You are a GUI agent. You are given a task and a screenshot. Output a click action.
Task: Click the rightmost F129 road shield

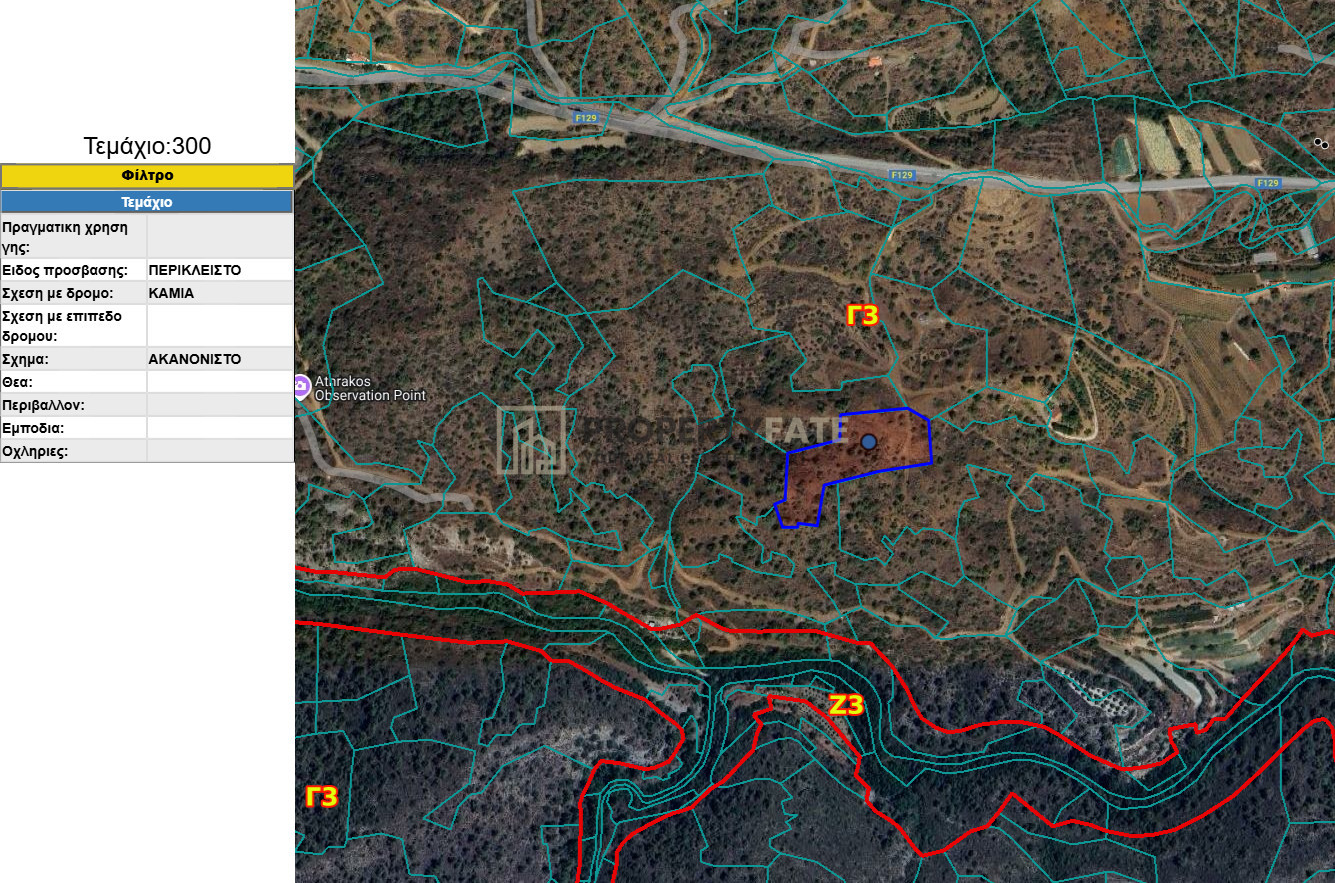pyautogui.click(x=1268, y=183)
